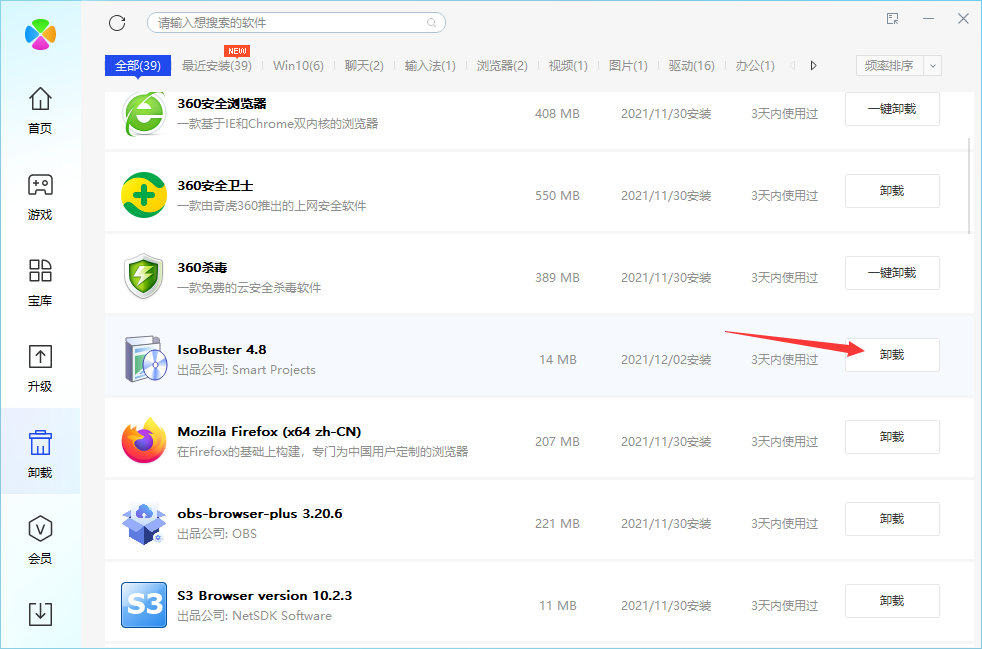Click the vertical scrollbar of software list
Screen dimensions: 982x649
tap(968, 183)
